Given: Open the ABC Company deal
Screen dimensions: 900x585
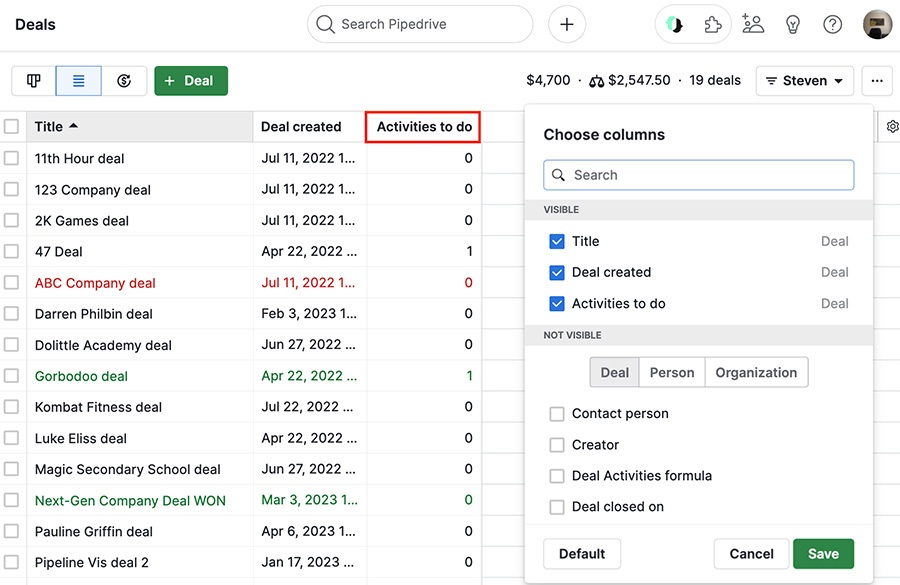Looking at the screenshot, I should 95,283.
